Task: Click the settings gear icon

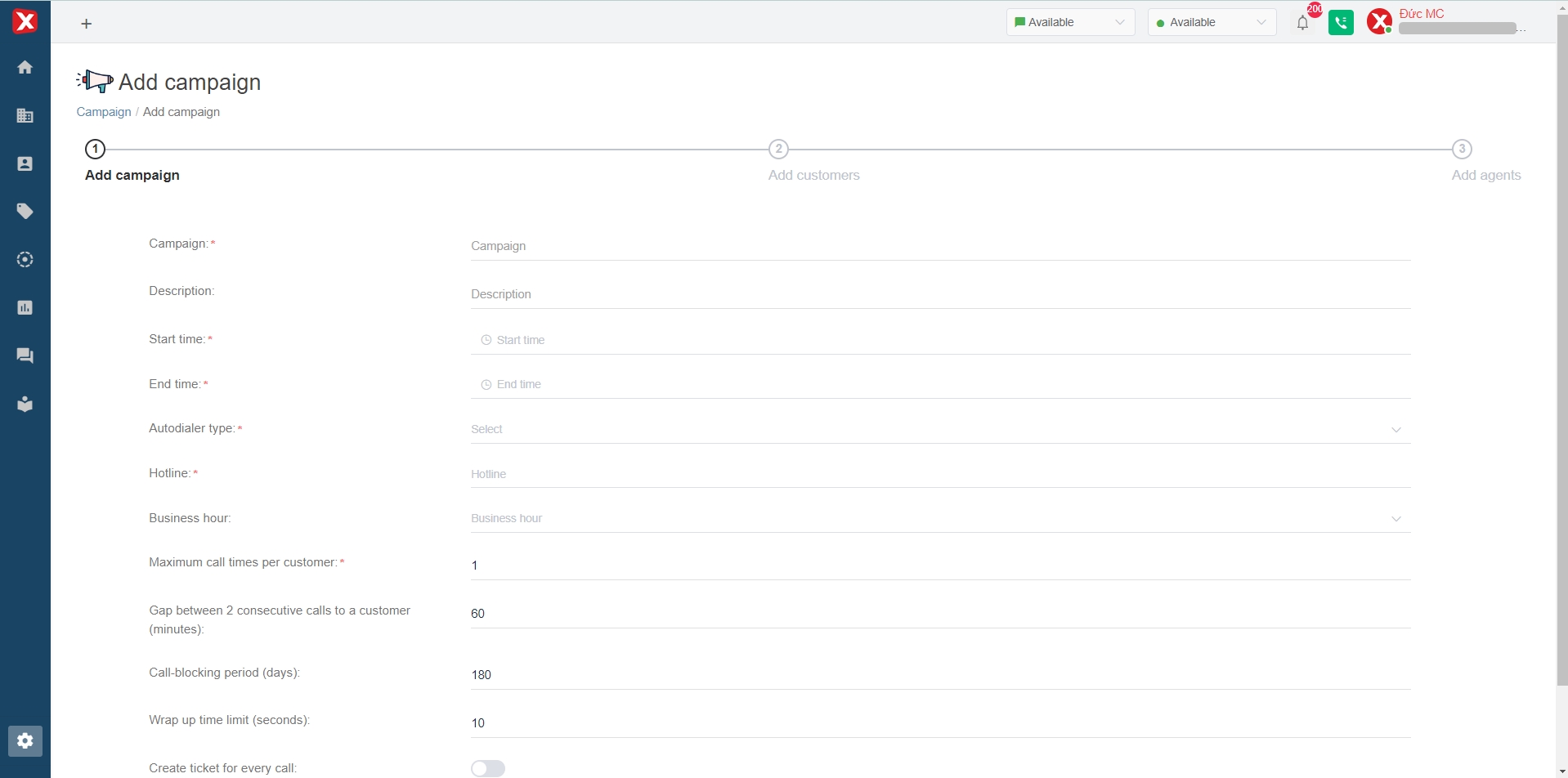Action: (25, 741)
